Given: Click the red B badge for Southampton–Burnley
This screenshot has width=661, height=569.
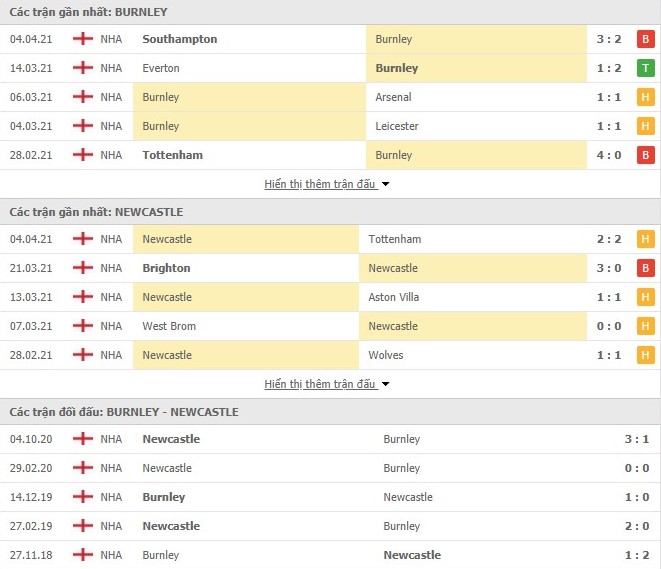Looking at the screenshot, I should coord(646,39).
